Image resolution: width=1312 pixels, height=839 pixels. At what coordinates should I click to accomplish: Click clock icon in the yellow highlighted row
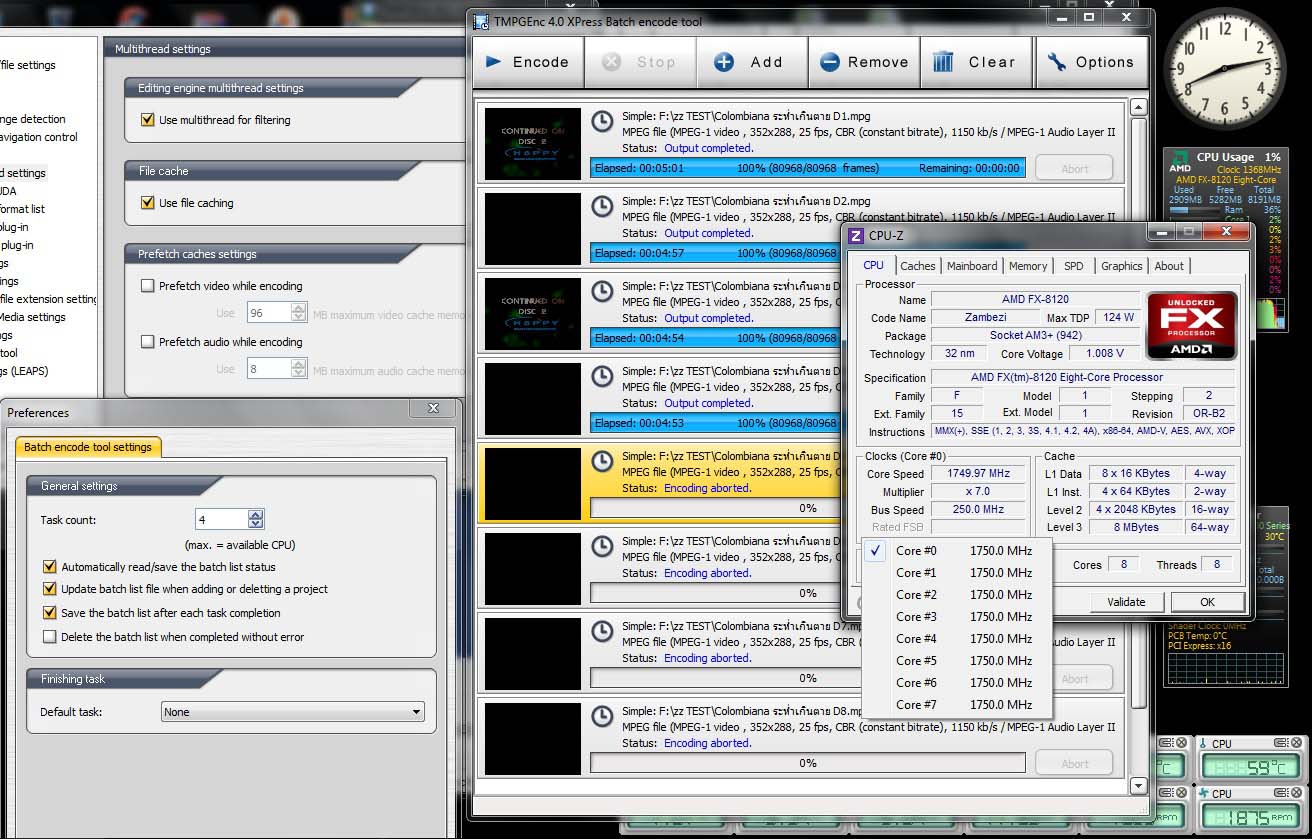pos(602,461)
